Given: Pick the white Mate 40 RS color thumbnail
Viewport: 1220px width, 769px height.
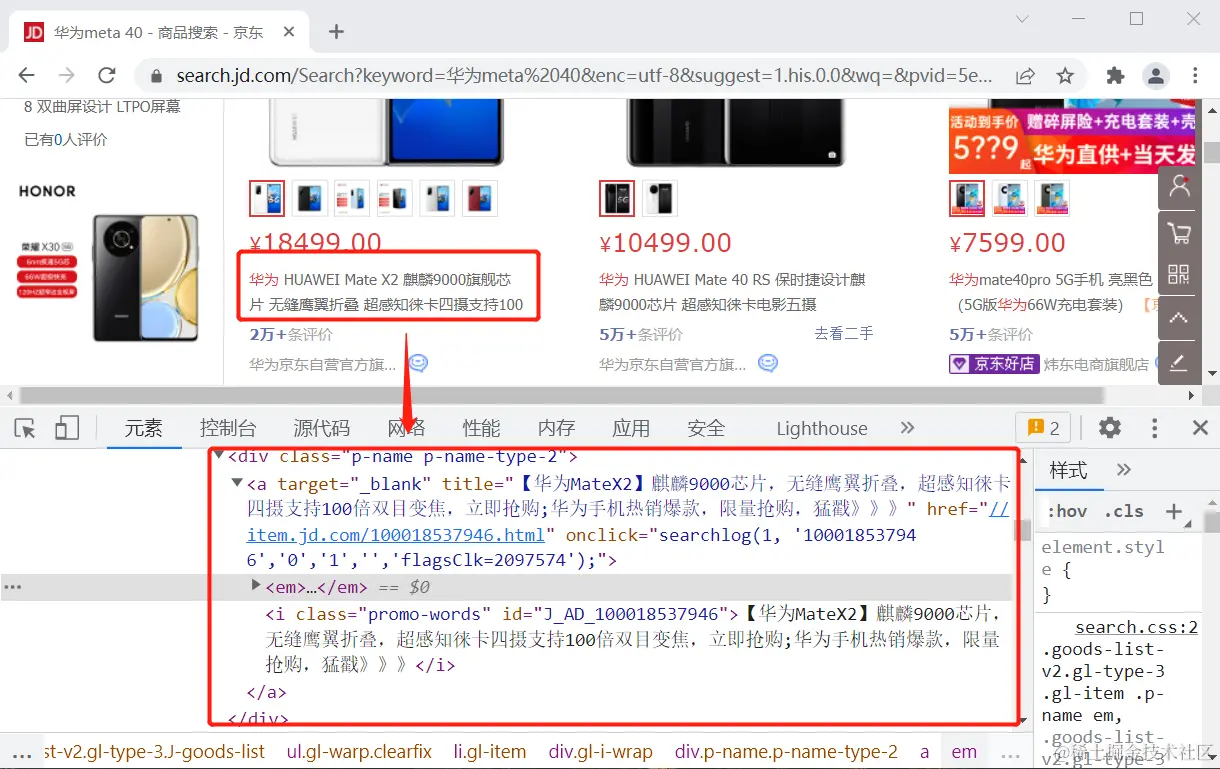Looking at the screenshot, I should pos(660,198).
